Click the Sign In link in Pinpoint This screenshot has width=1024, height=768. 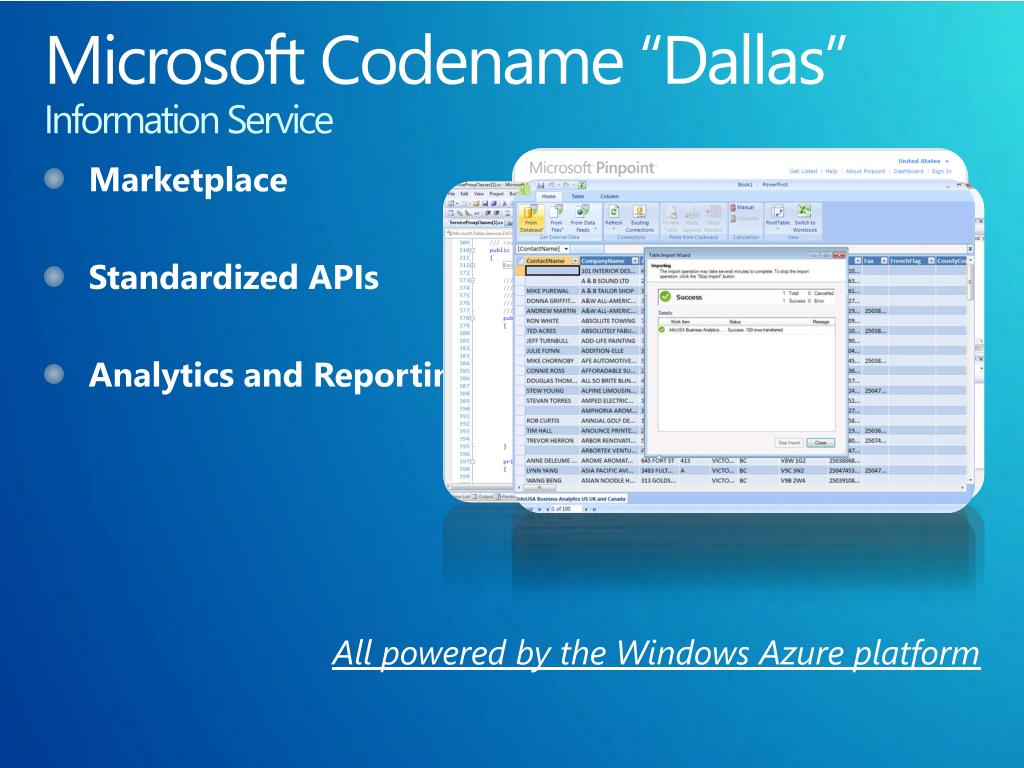point(942,171)
